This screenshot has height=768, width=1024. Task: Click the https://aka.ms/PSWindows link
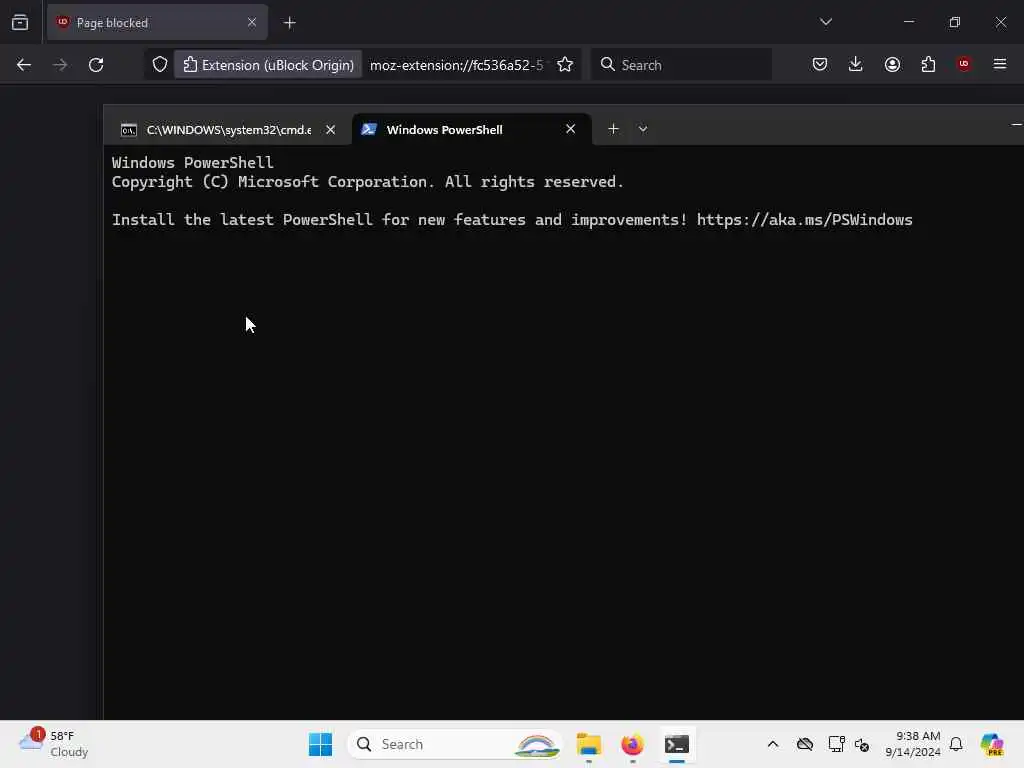[805, 220]
